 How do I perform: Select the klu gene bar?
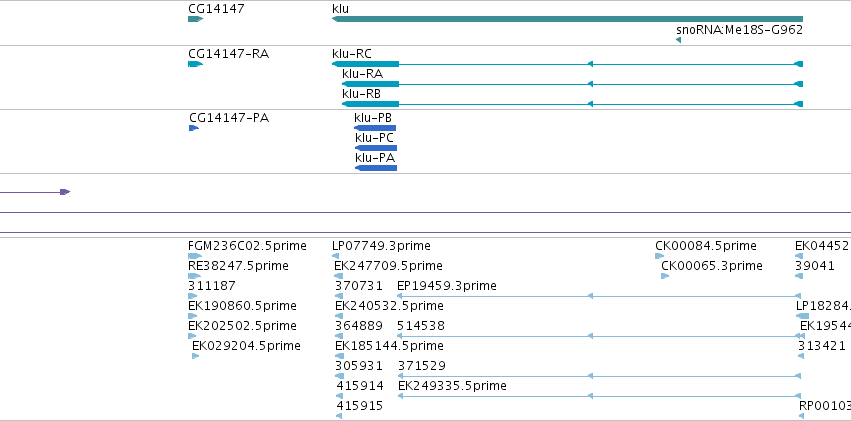click(x=567, y=19)
